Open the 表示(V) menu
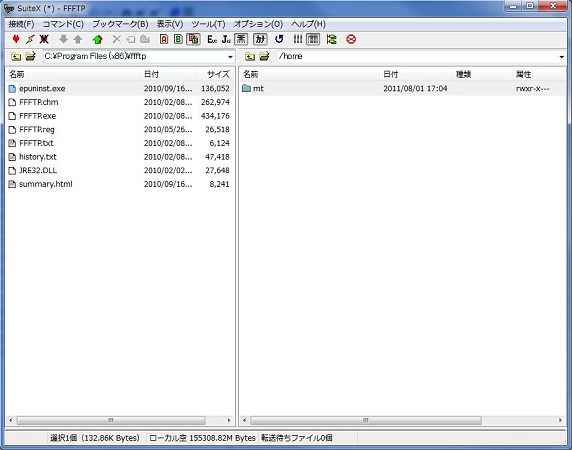This screenshot has width=572, height=450. coord(170,24)
